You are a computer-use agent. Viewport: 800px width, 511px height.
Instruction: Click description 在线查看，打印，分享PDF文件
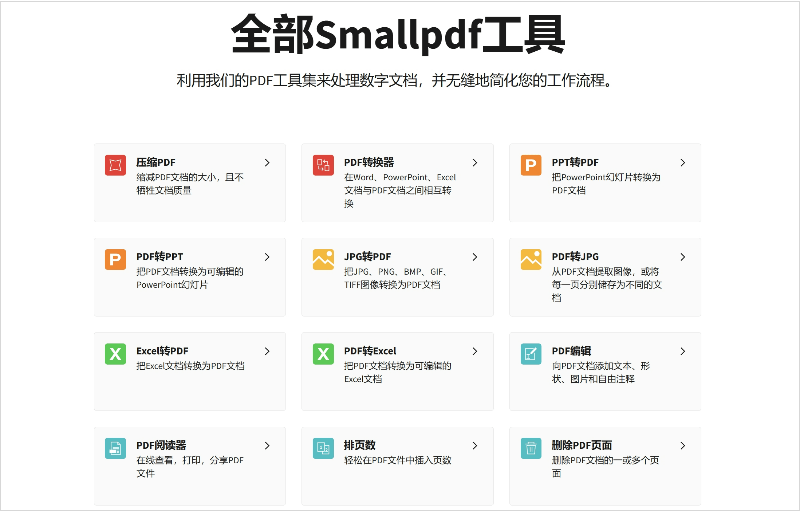click(190, 467)
